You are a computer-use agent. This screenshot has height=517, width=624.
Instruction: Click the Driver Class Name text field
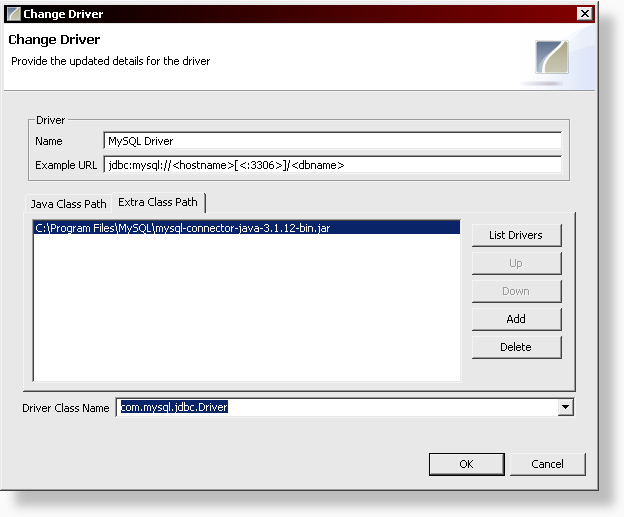point(336,407)
